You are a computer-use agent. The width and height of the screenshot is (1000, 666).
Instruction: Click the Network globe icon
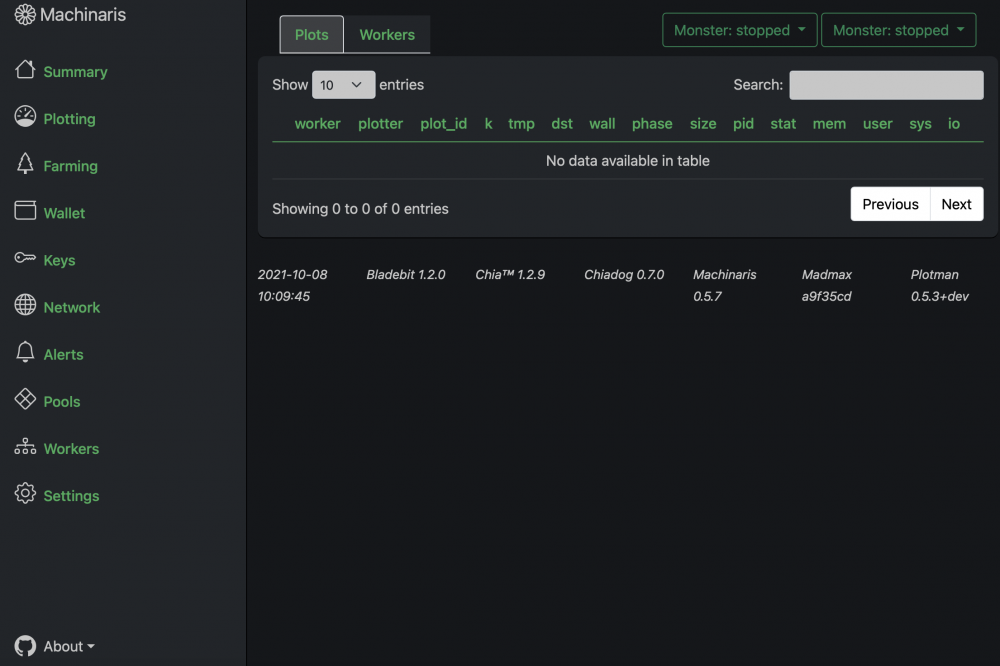point(25,305)
